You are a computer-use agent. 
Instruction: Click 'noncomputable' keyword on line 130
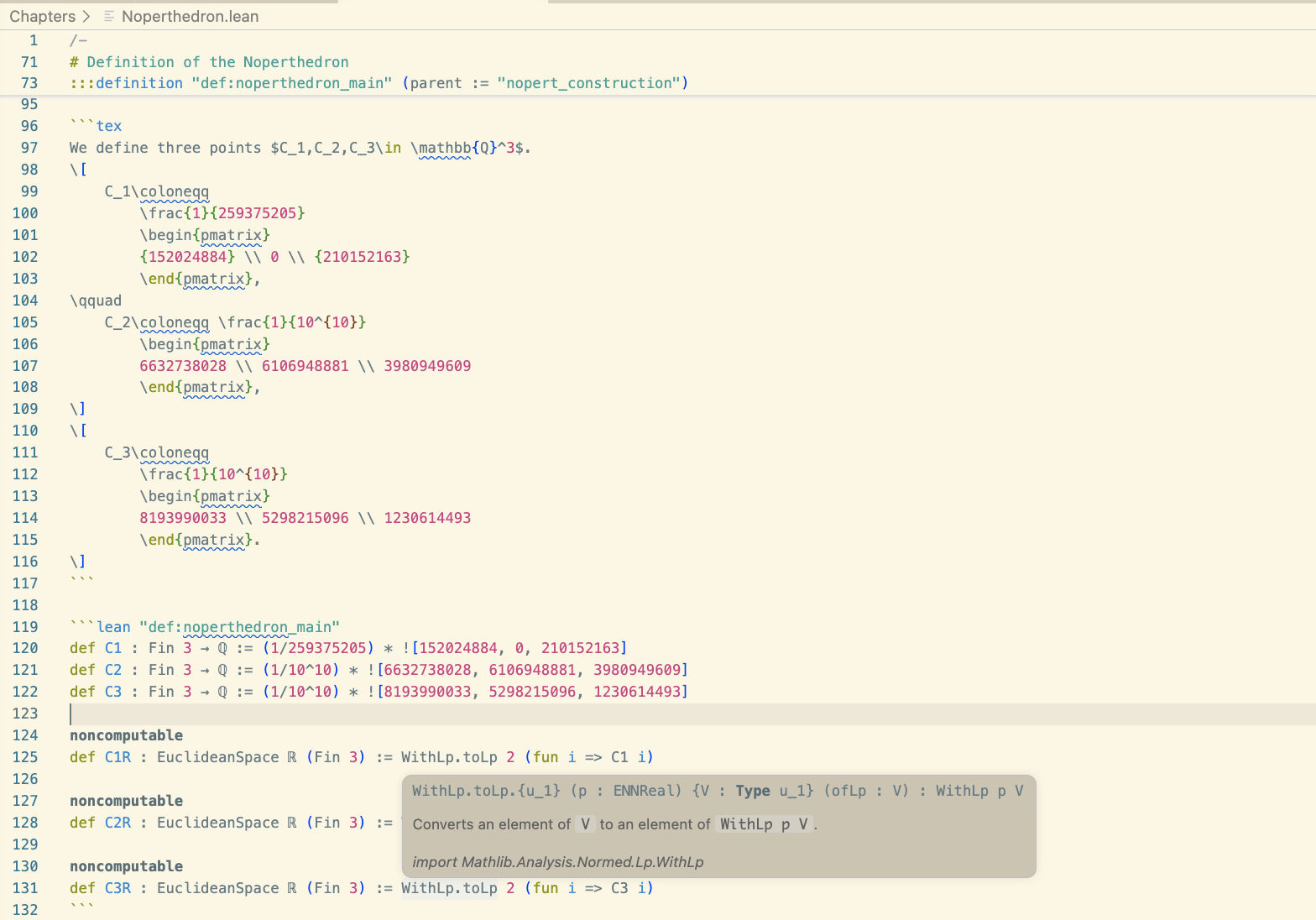coord(126,866)
